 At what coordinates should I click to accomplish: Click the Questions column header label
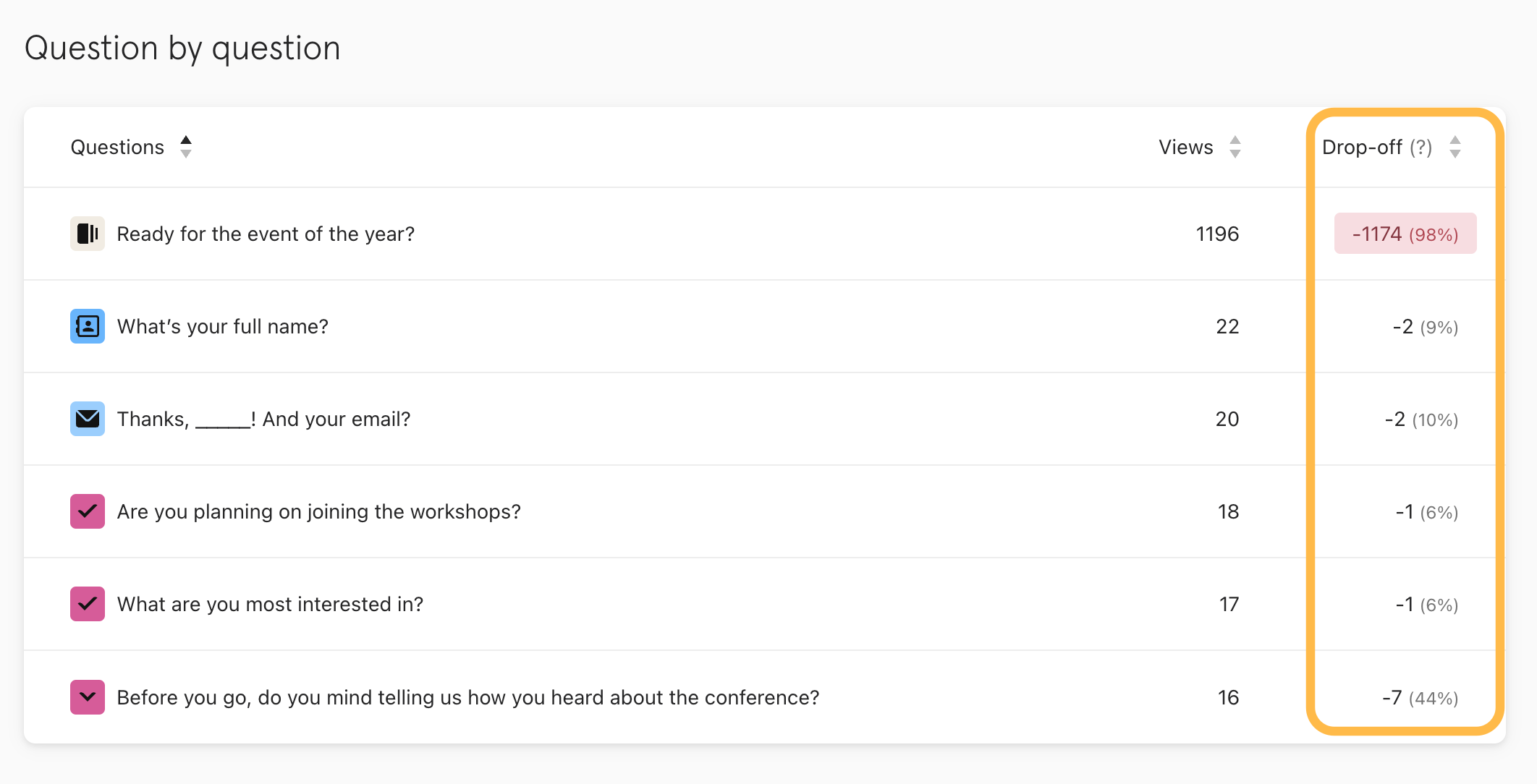click(x=117, y=148)
